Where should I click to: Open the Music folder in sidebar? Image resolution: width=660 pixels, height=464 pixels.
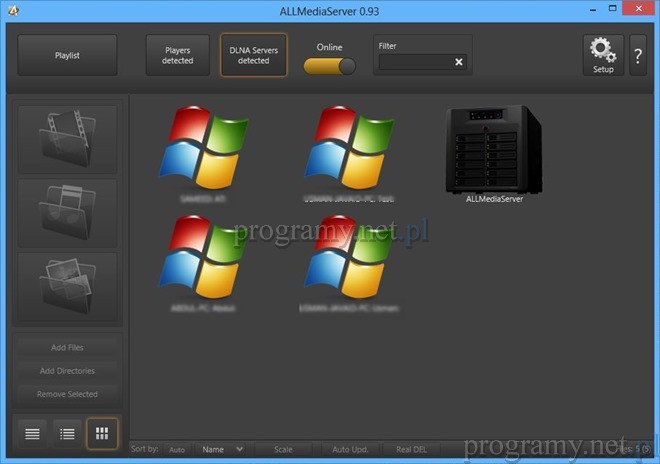tap(67, 213)
